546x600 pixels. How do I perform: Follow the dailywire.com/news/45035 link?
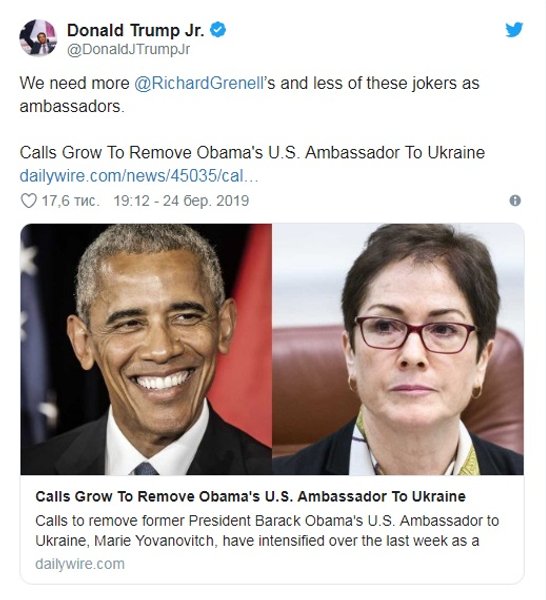pyautogui.click(x=139, y=176)
